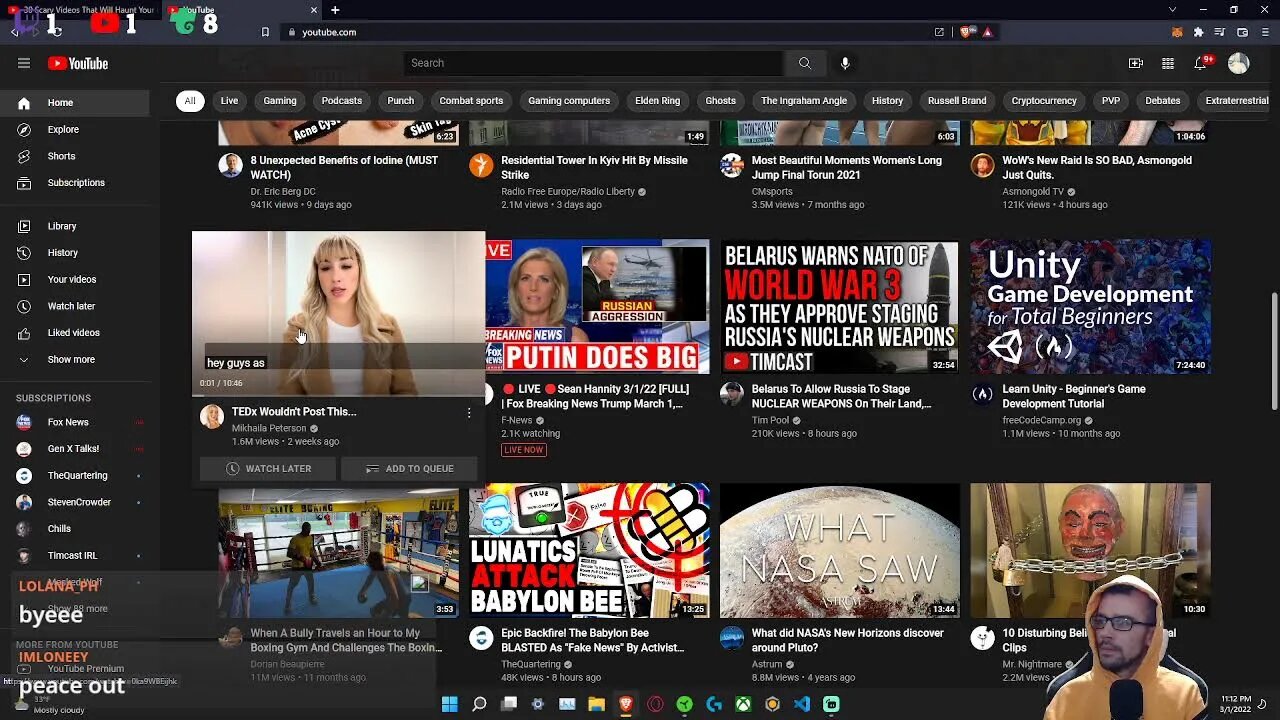
Task: Open the Brave wallet icon
Action: tap(1242, 32)
